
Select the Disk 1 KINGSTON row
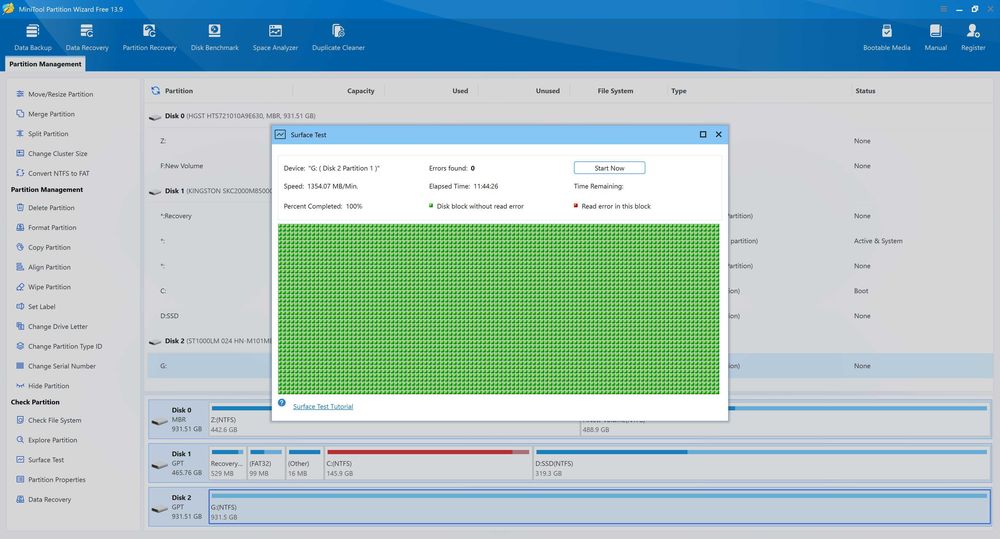pos(210,191)
